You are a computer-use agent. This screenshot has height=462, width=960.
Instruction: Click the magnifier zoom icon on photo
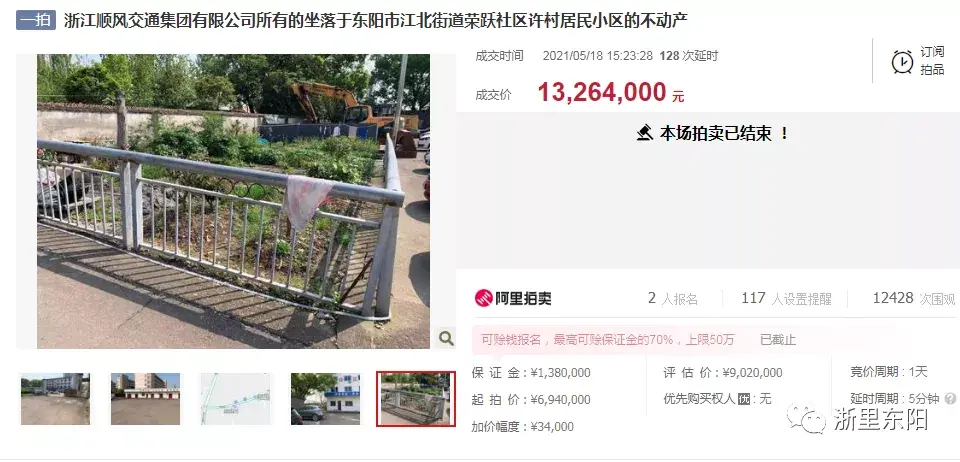pos(446,338)
